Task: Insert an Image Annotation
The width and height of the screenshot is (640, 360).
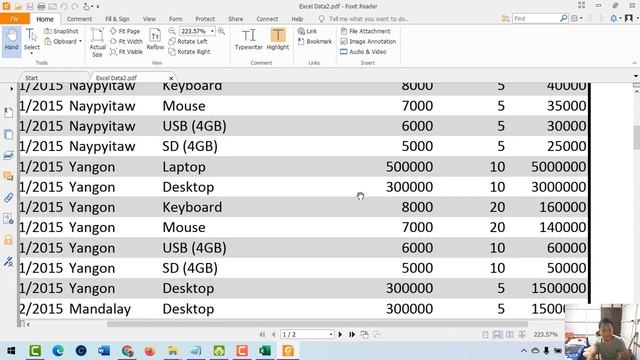Action: pos(368,41)
